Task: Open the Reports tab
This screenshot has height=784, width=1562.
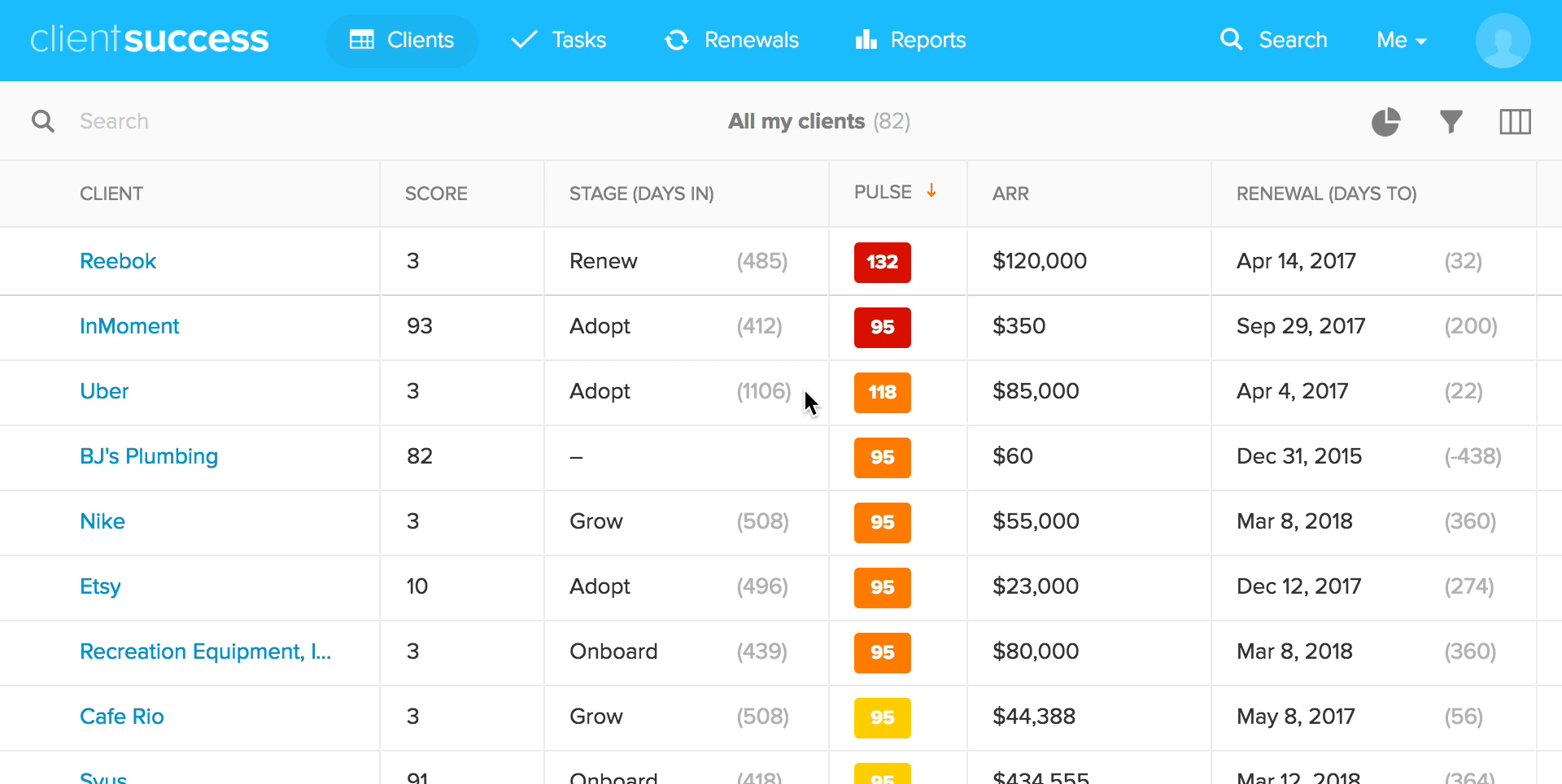Action: pos(910,40)
